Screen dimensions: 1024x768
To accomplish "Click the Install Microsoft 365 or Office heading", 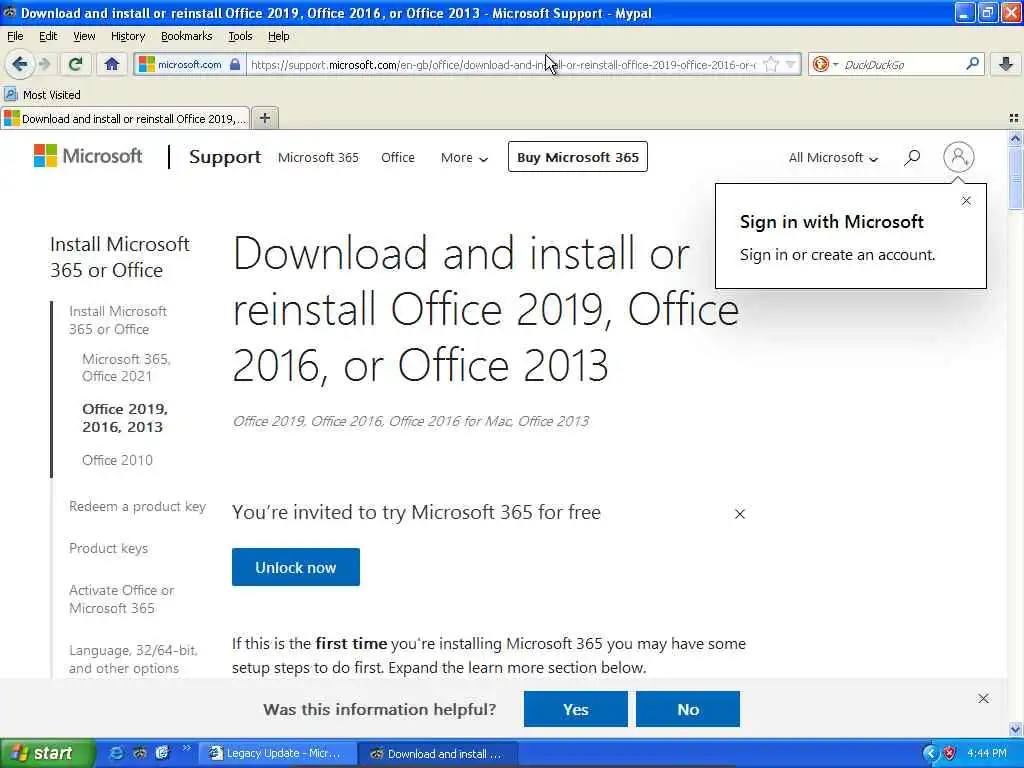I will [x=120, y=257].
